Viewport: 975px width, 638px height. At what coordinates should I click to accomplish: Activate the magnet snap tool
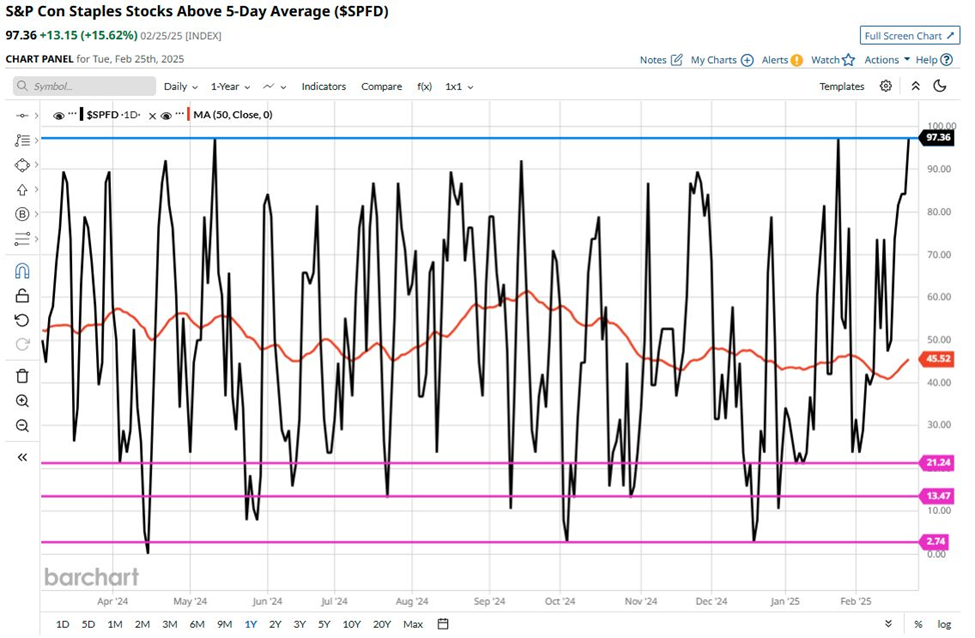point(22,270)
